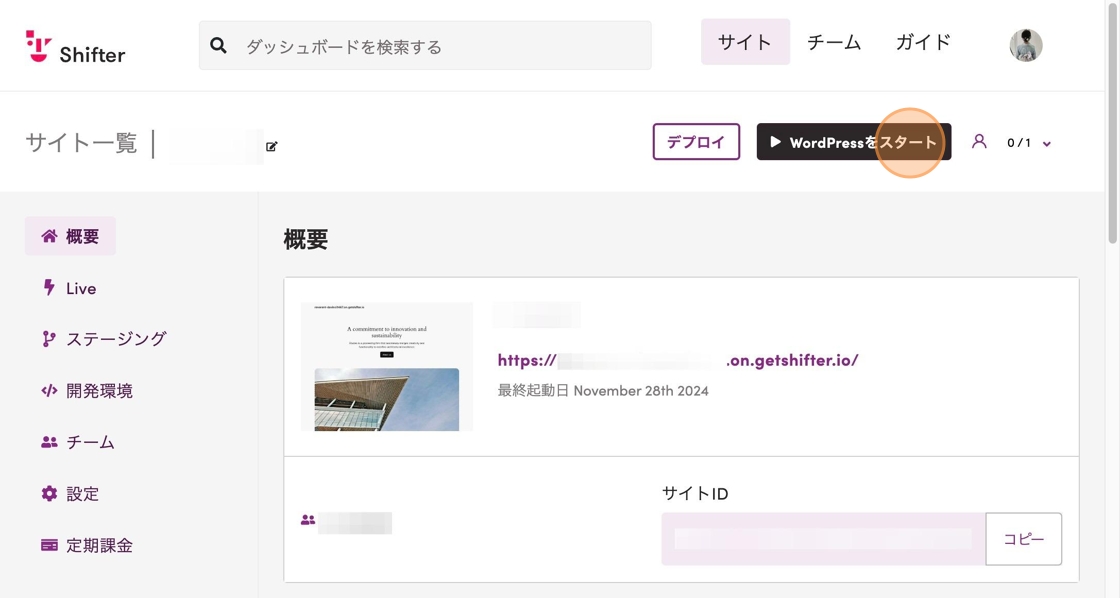Open the getshifter.io site URL link
This screenshot has height=598, width=1120.
click(678, 360)
